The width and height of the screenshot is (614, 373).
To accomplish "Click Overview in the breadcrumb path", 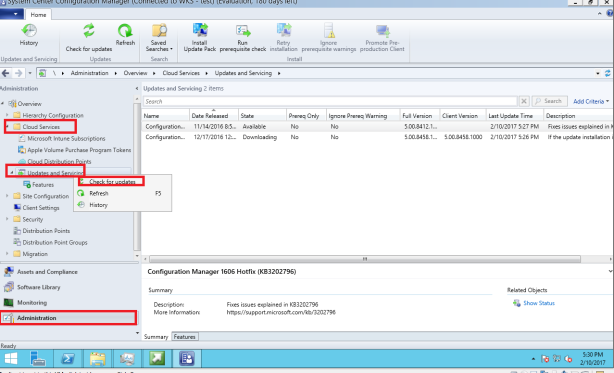I will tap(135, 73).
